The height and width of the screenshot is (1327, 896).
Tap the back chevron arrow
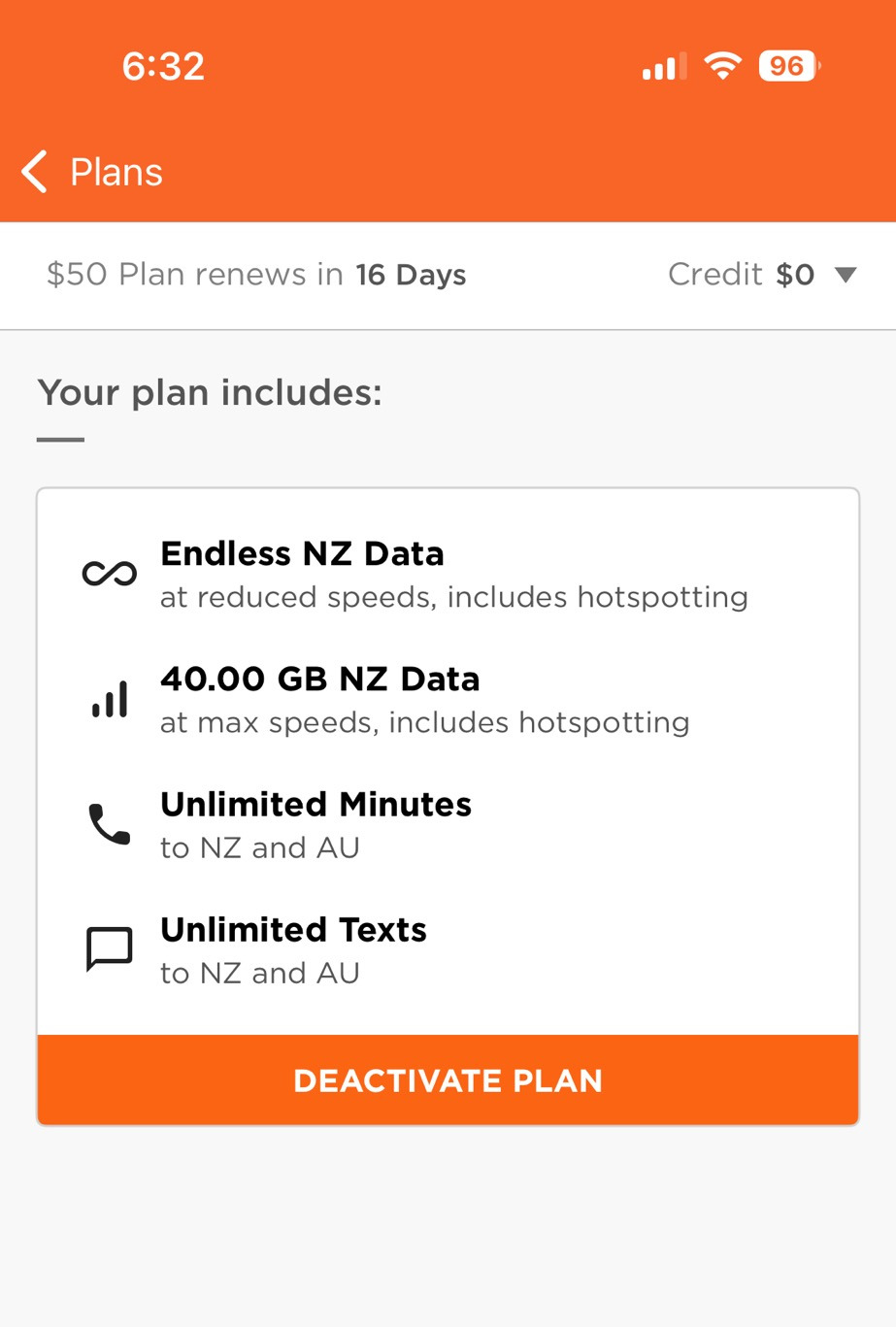tap(35, 173)
